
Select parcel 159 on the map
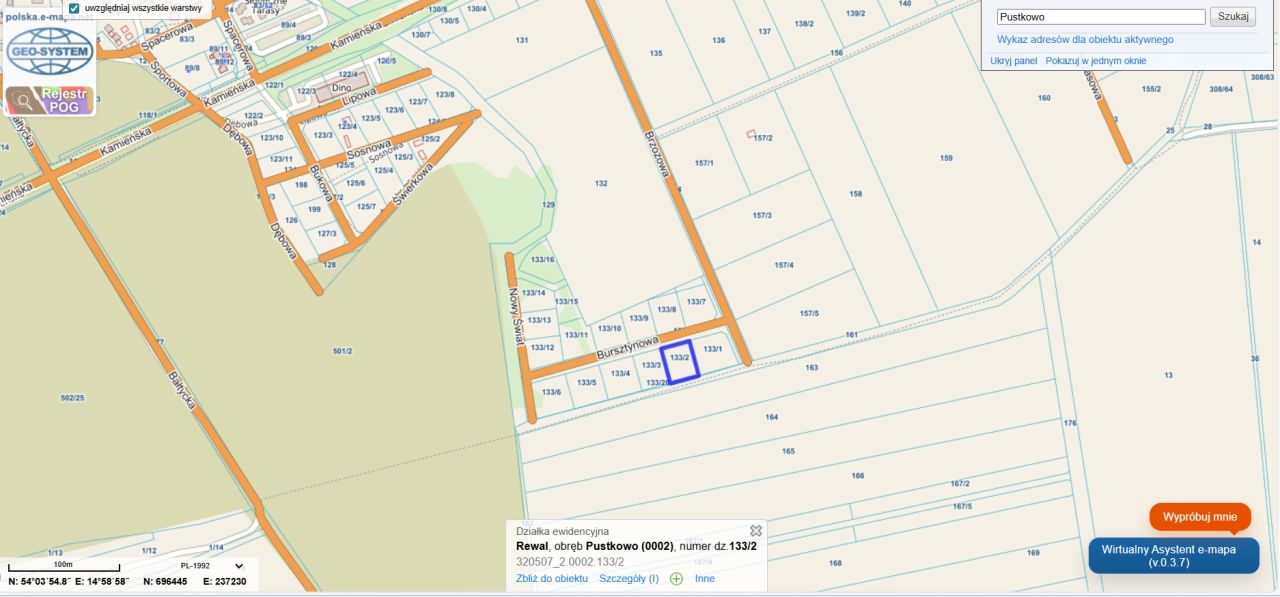[946, 158]
